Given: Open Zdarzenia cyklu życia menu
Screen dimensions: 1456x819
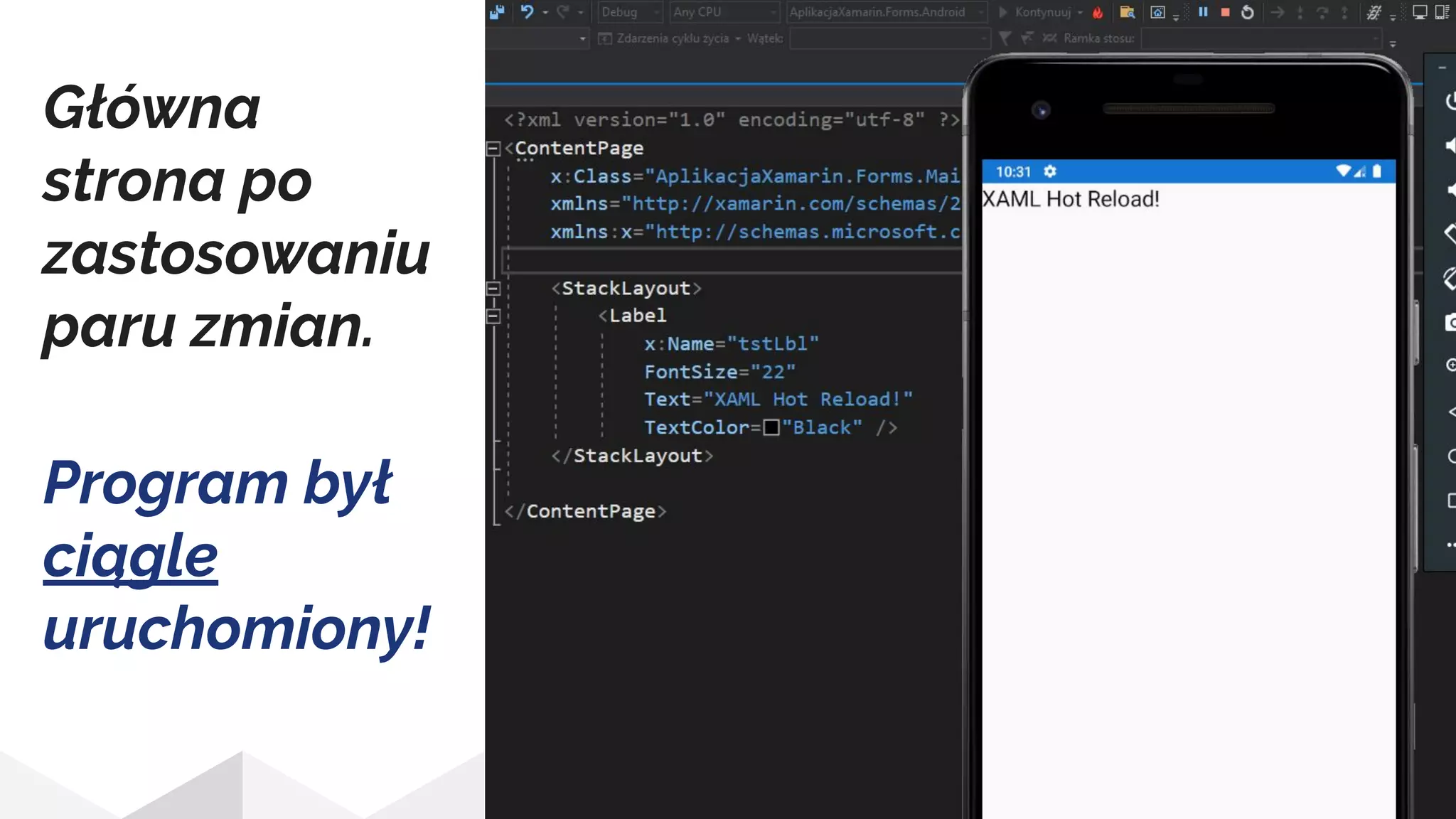Looking at the screenshot, I should pos(671,38).
